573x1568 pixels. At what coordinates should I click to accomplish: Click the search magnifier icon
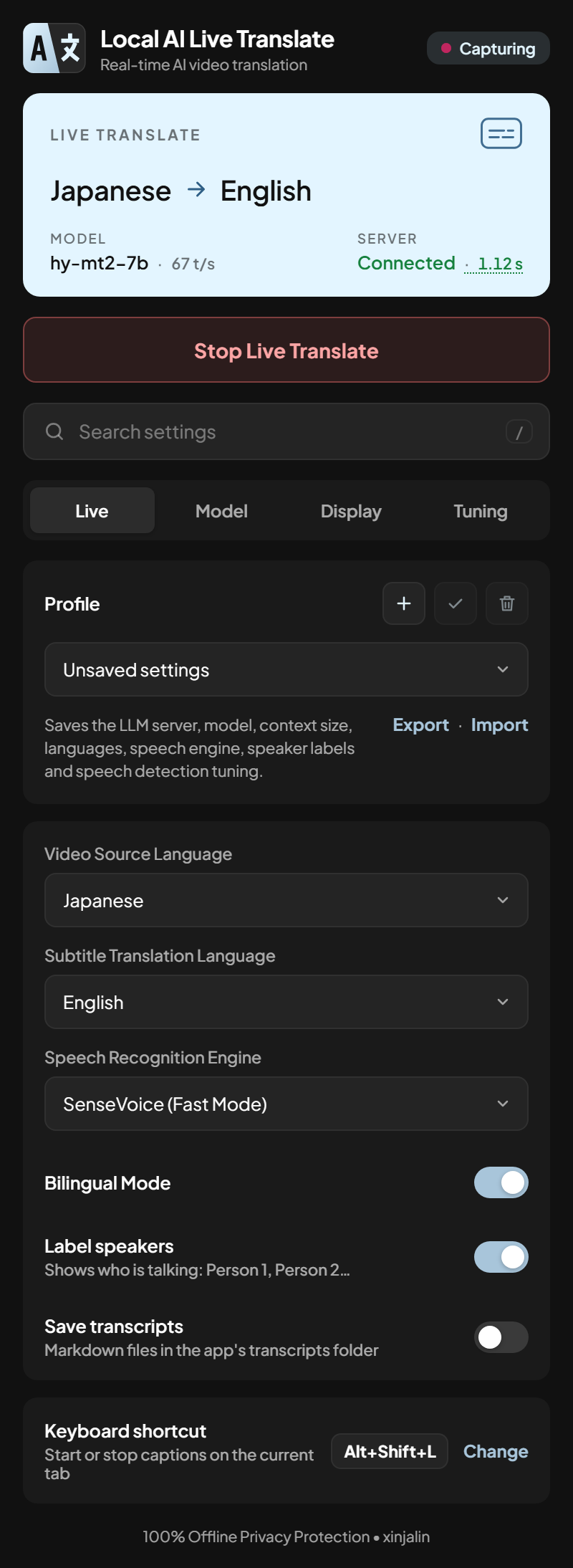[x=54, y=431]
